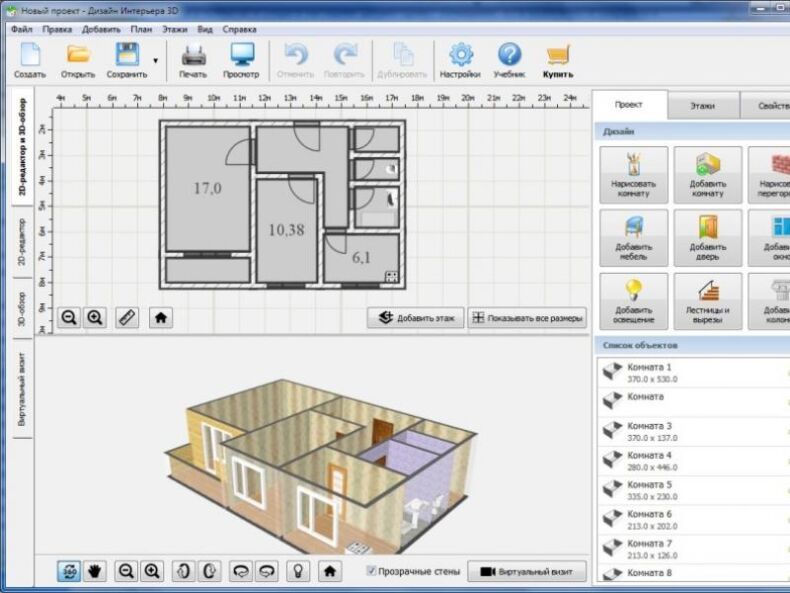The height and width of the screenshot is (593, 790).
Task: Toggle the 360 rotate mode button
Action: pos(70,571)
